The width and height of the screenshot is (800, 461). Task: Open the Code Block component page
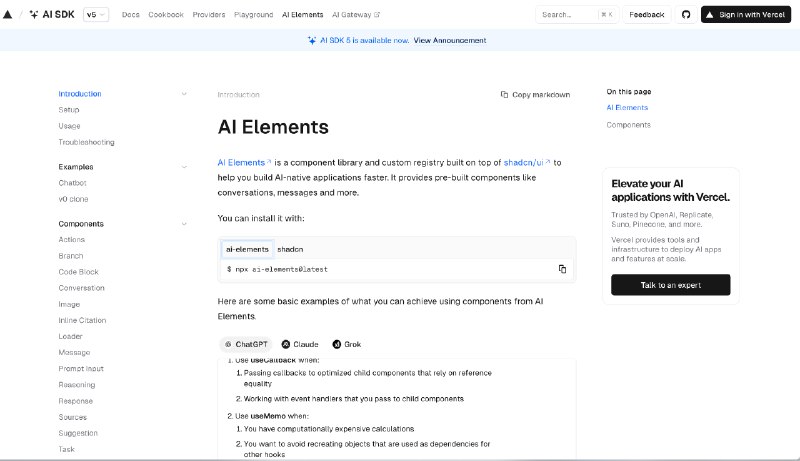point(79,272)
